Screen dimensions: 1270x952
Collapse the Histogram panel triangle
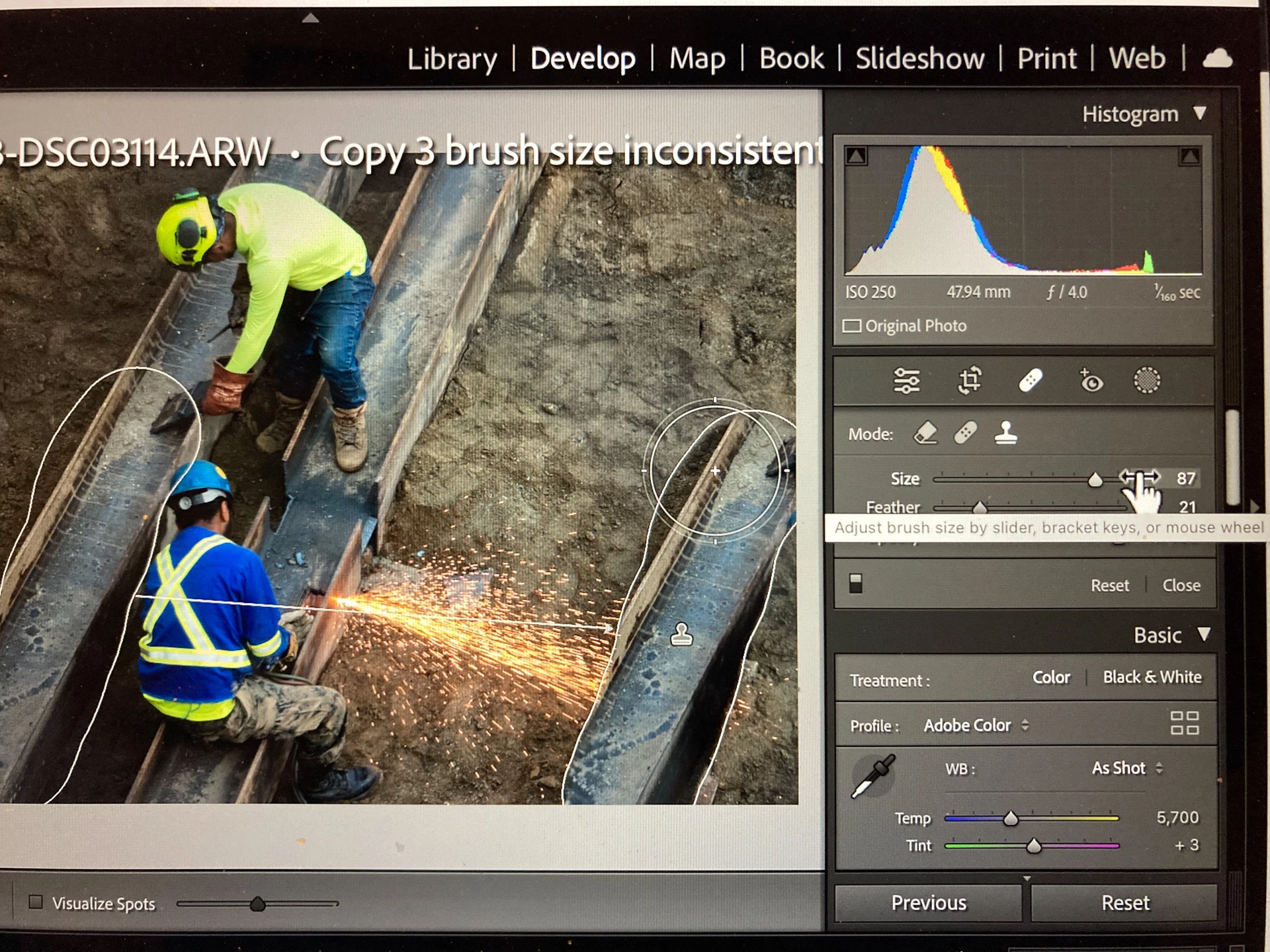point(1200,114)
